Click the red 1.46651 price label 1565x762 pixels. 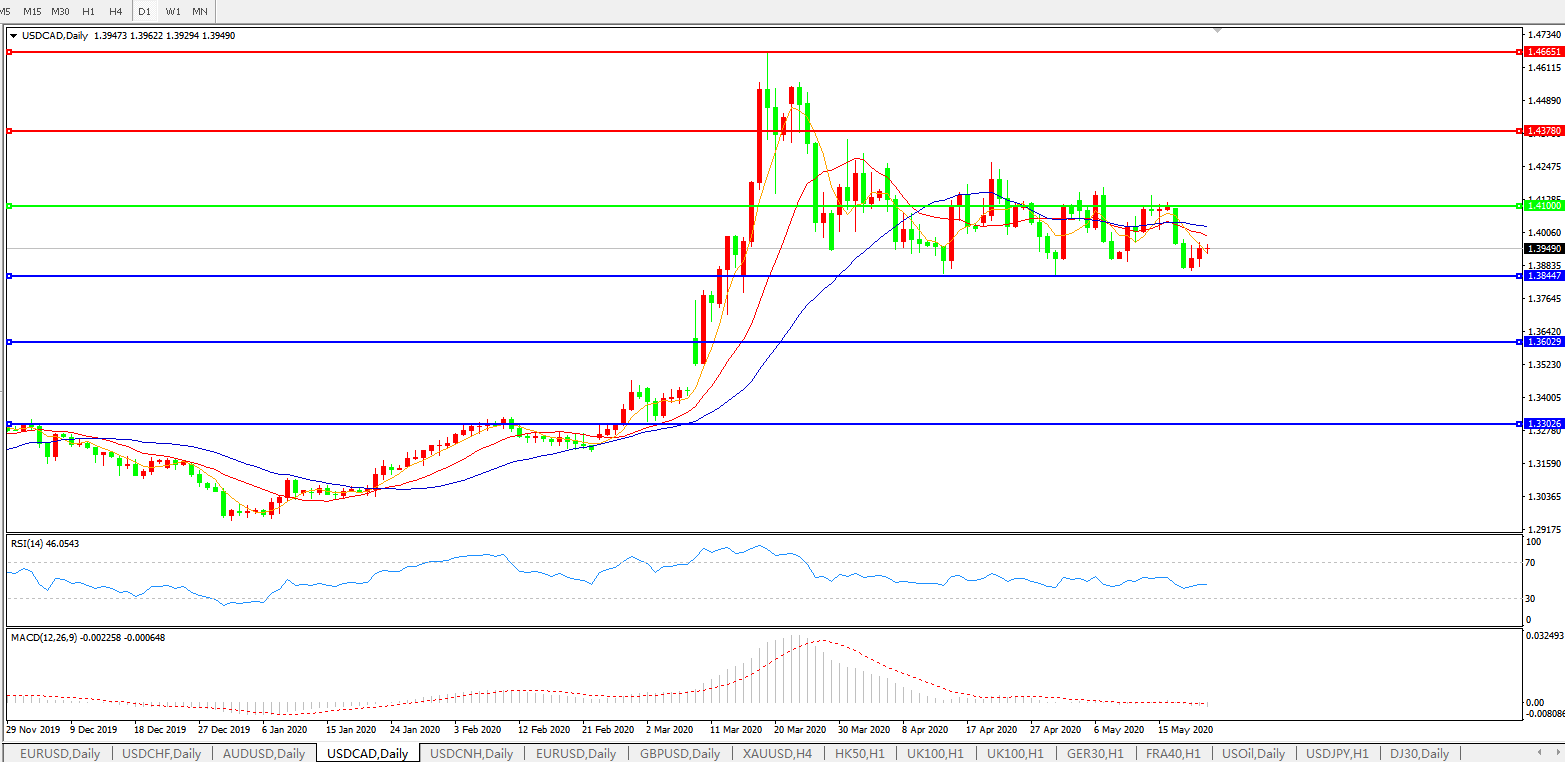pos(1541,51)
